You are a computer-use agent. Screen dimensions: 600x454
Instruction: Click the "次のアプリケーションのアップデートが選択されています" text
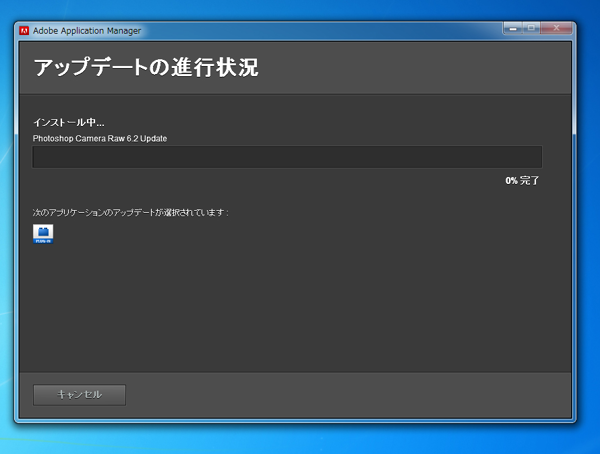click(130, 212)
